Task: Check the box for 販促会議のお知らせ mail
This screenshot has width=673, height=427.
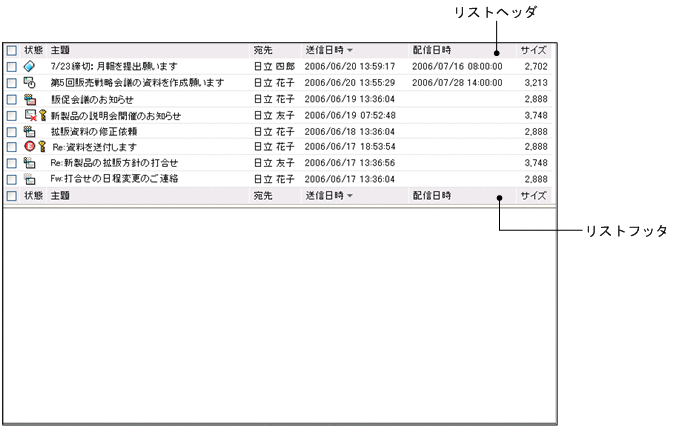Action: click(12, 100)
